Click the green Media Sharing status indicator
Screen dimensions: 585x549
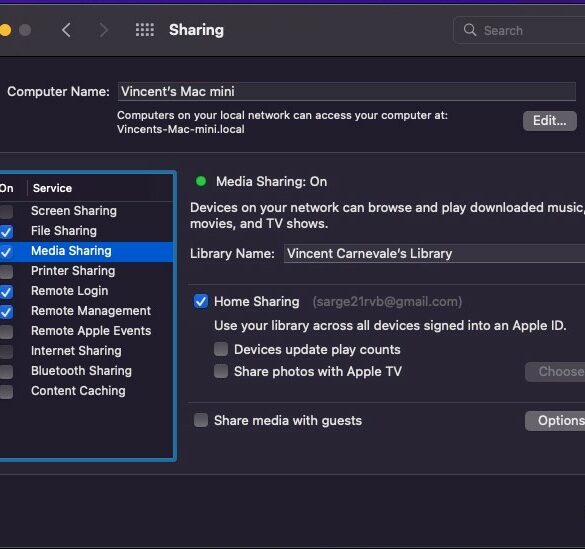point(201,181)
